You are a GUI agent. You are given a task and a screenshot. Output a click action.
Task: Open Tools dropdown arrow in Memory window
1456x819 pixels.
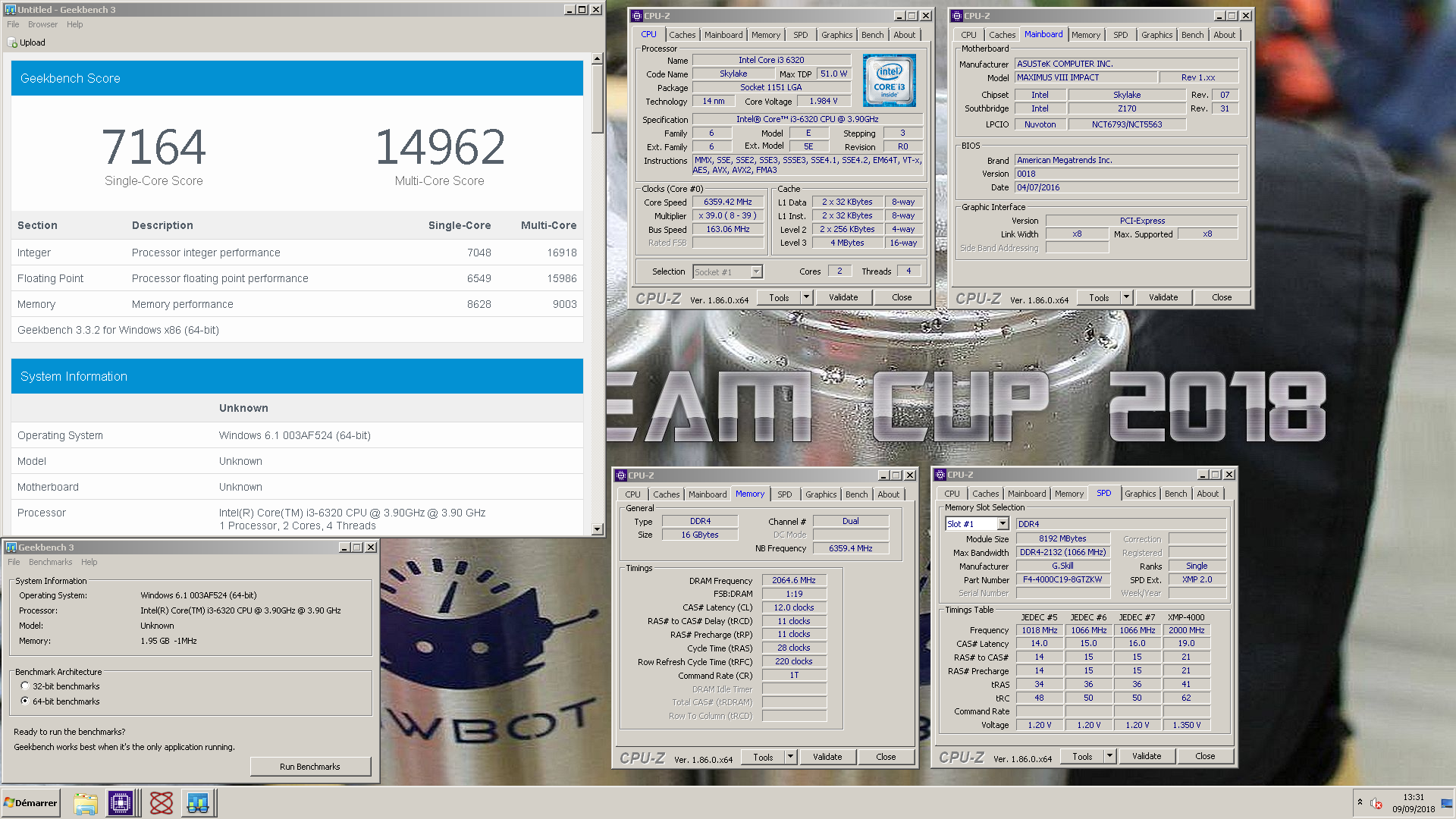point(791,757)
